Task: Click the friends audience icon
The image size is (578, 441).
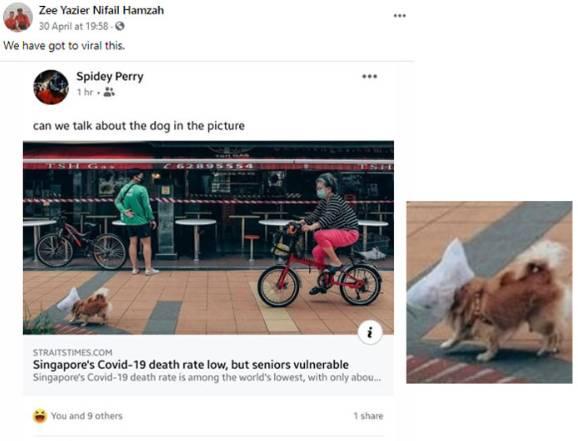Action: (109, 92)
